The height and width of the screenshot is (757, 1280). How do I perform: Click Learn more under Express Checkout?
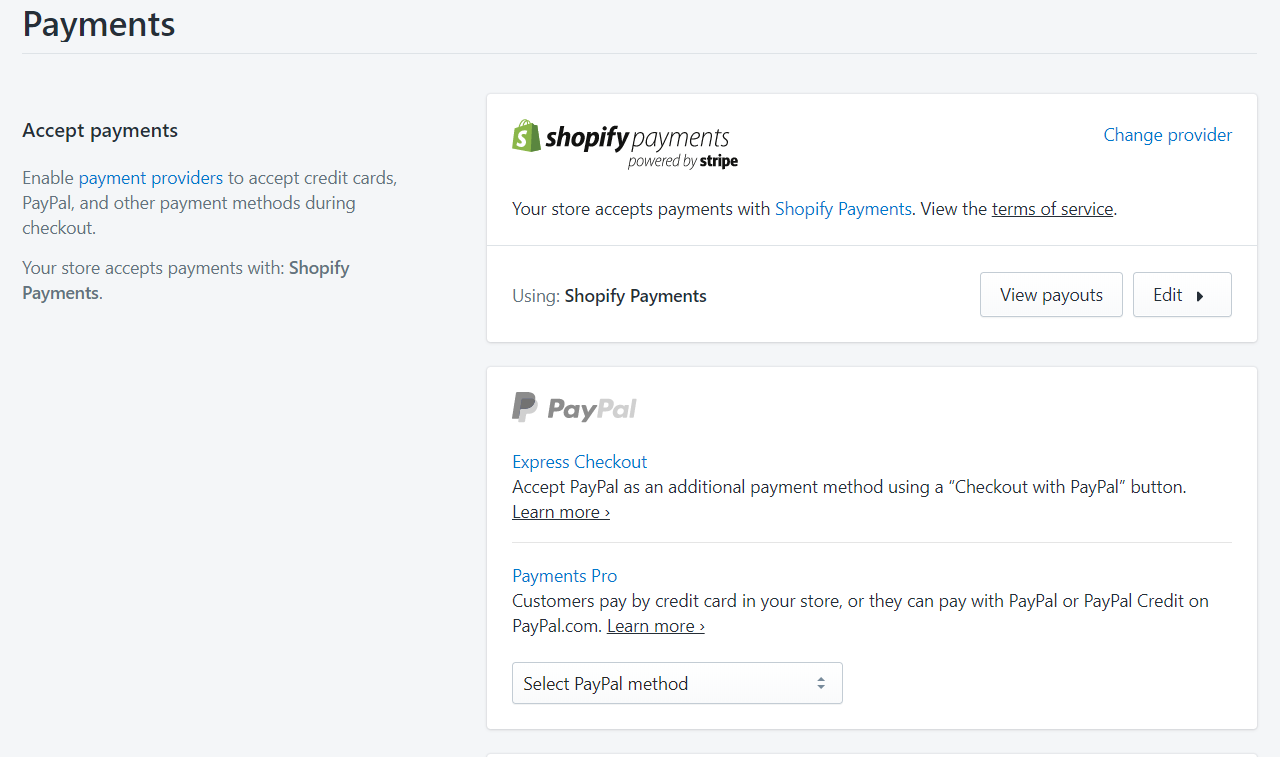click(561, 512)
